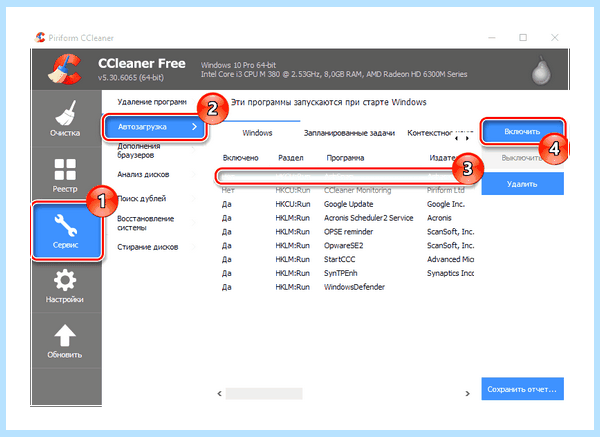Image resolution: width=600 pixels, height=437 pixels.
Task: Switch to the Контекстное меню tab
Action: [x=430, y=133]
